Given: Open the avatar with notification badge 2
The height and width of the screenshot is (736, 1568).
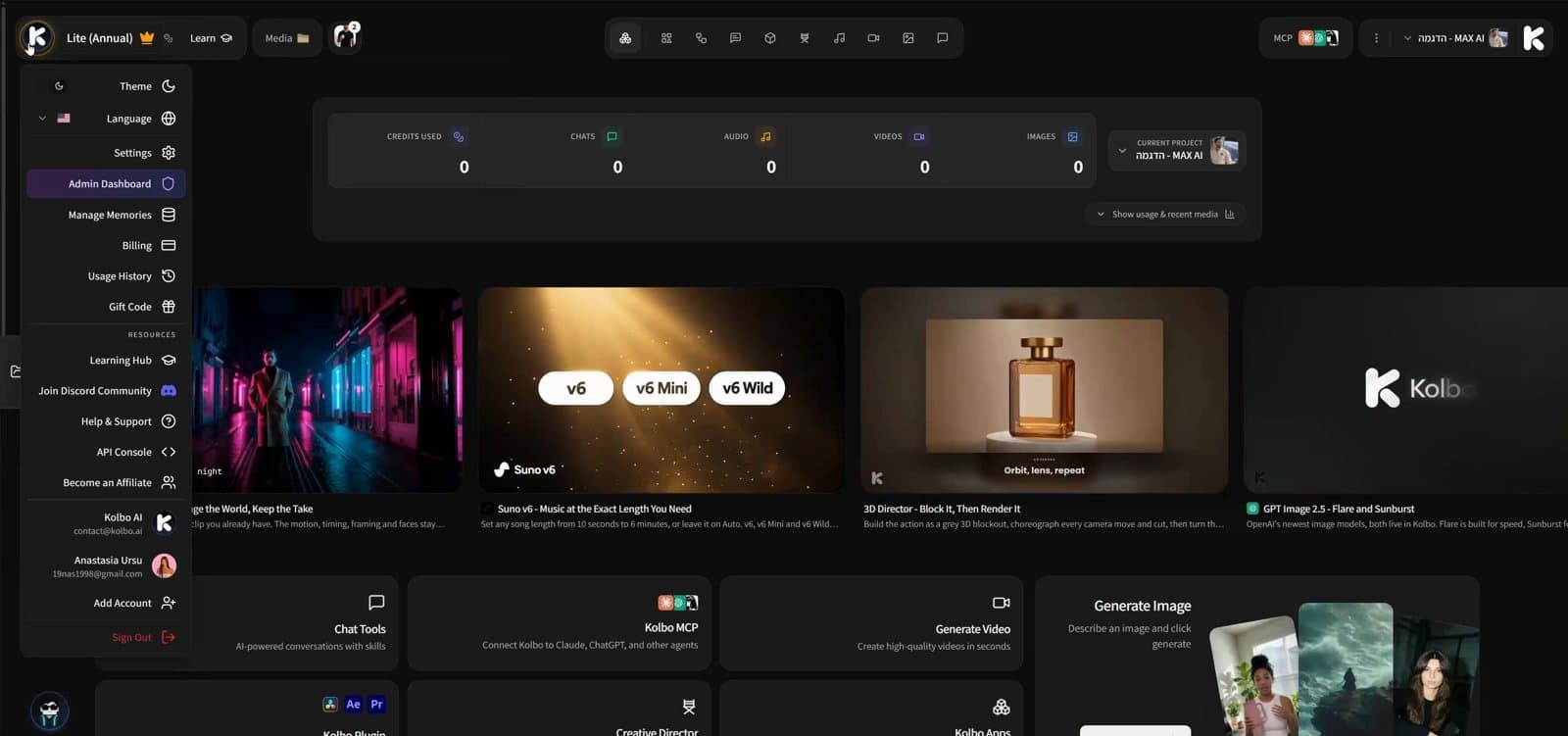Looking at the screenshot, I should click(346, 36).
